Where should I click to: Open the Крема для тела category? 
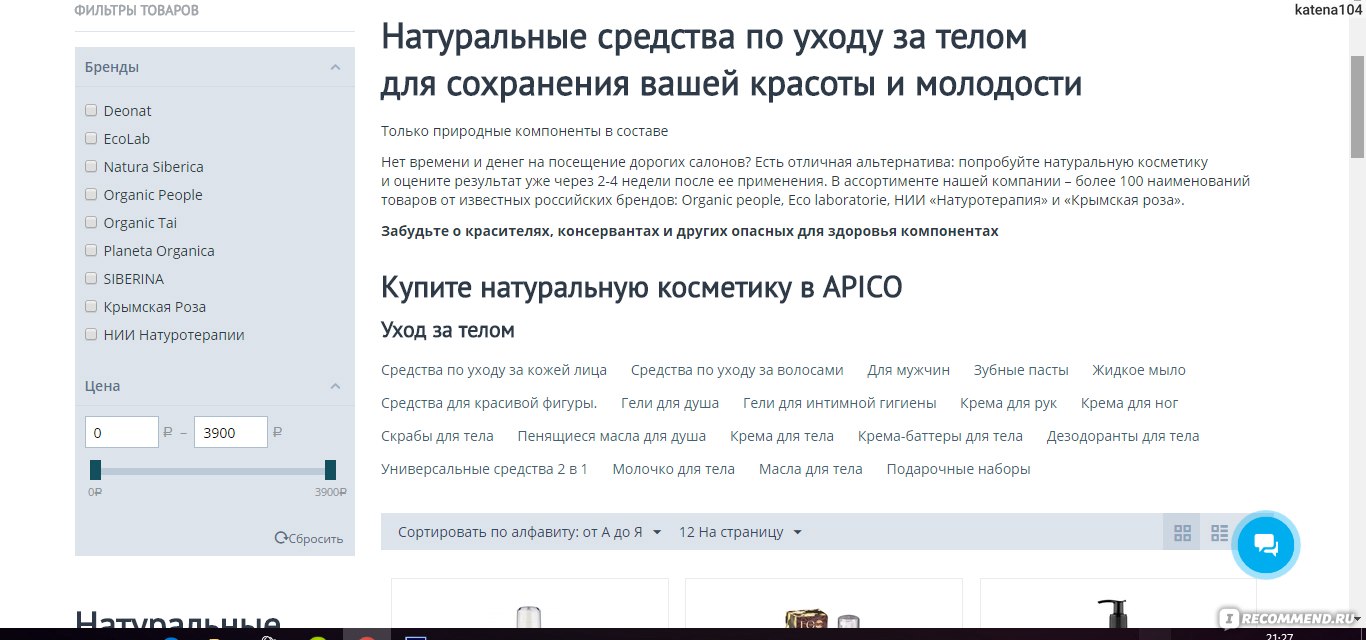(782, 436)
